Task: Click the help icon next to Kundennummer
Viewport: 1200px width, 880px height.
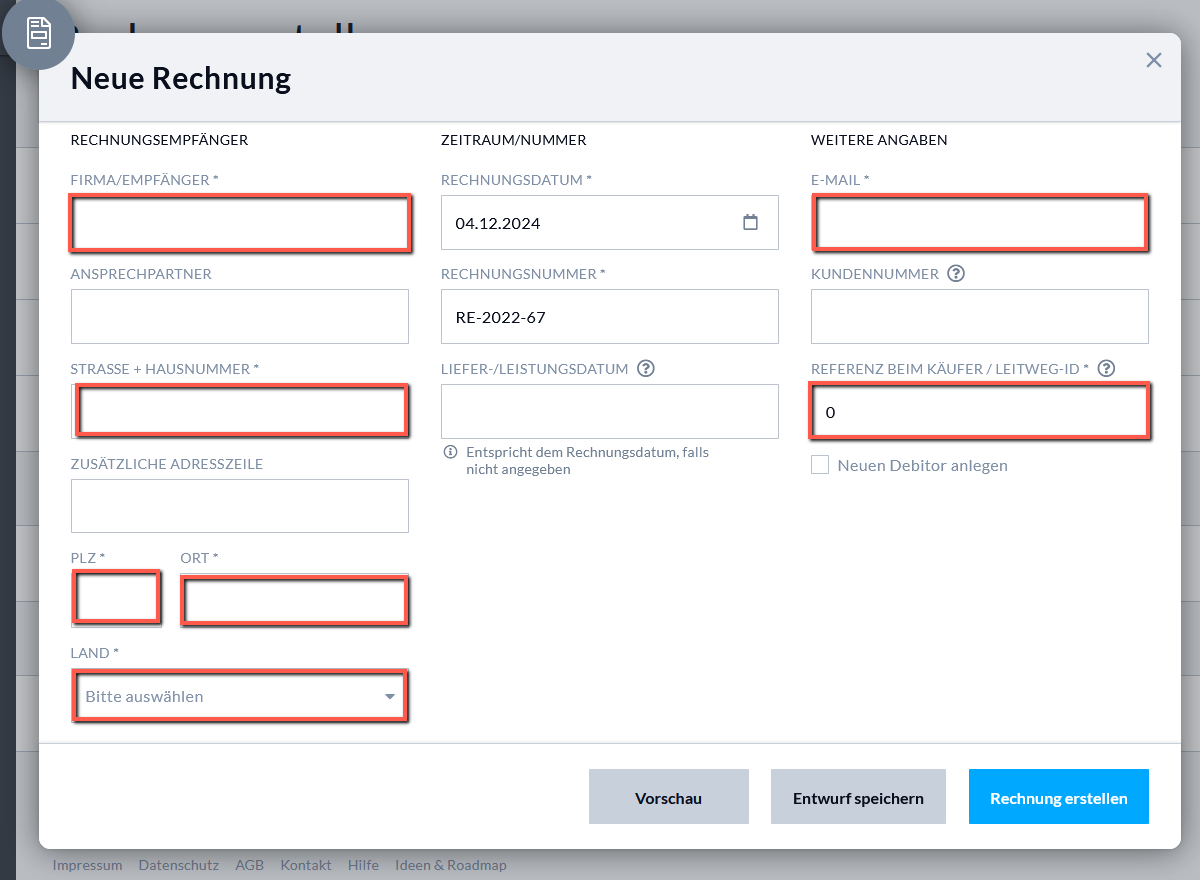Action: coord(956,273)
